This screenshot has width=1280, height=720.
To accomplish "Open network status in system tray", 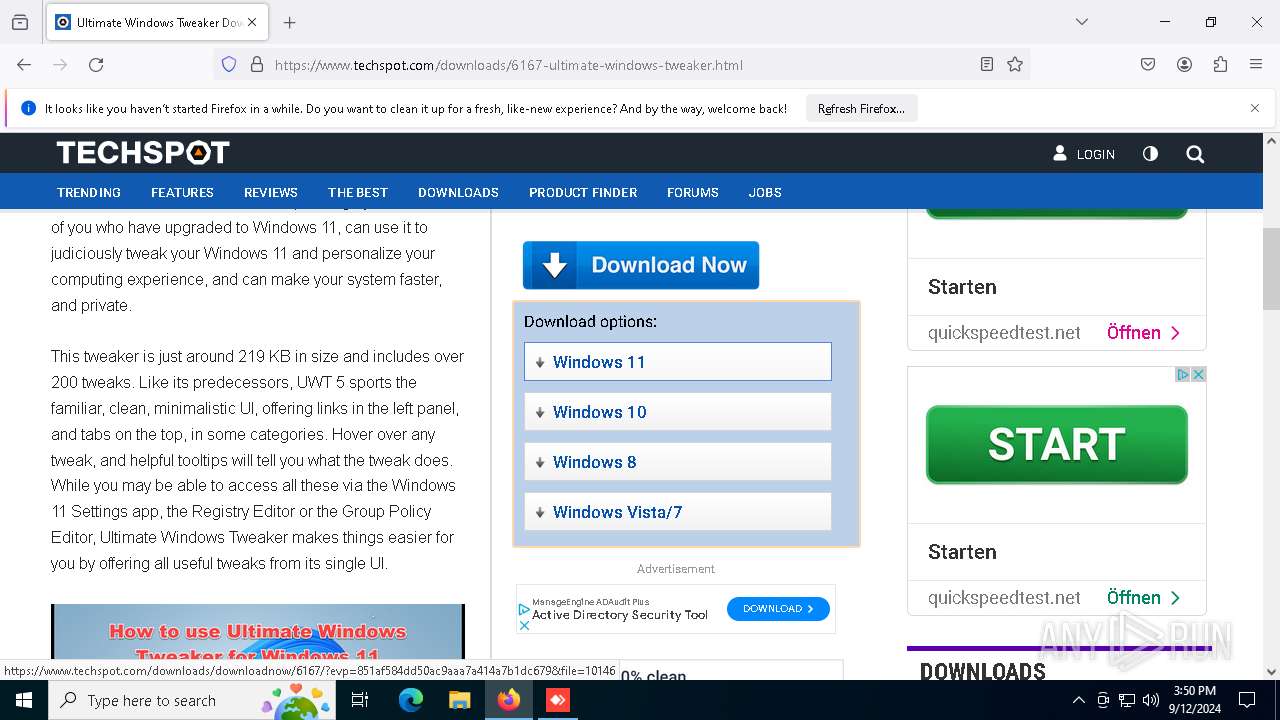I will 1127,700.
